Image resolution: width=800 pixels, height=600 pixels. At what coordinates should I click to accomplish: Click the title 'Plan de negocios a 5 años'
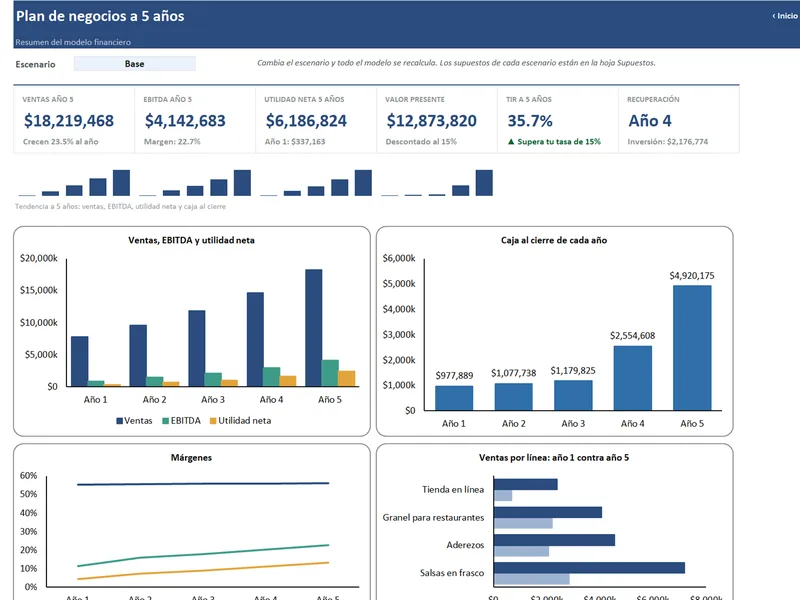point(100,16)
